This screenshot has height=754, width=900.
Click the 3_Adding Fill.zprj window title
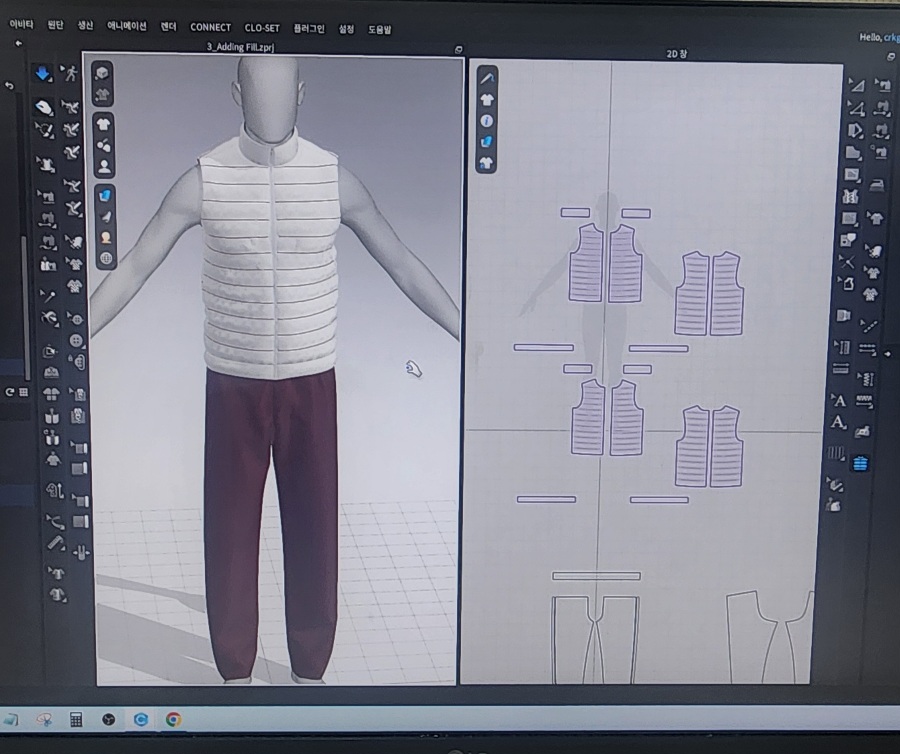pos(240,47)
